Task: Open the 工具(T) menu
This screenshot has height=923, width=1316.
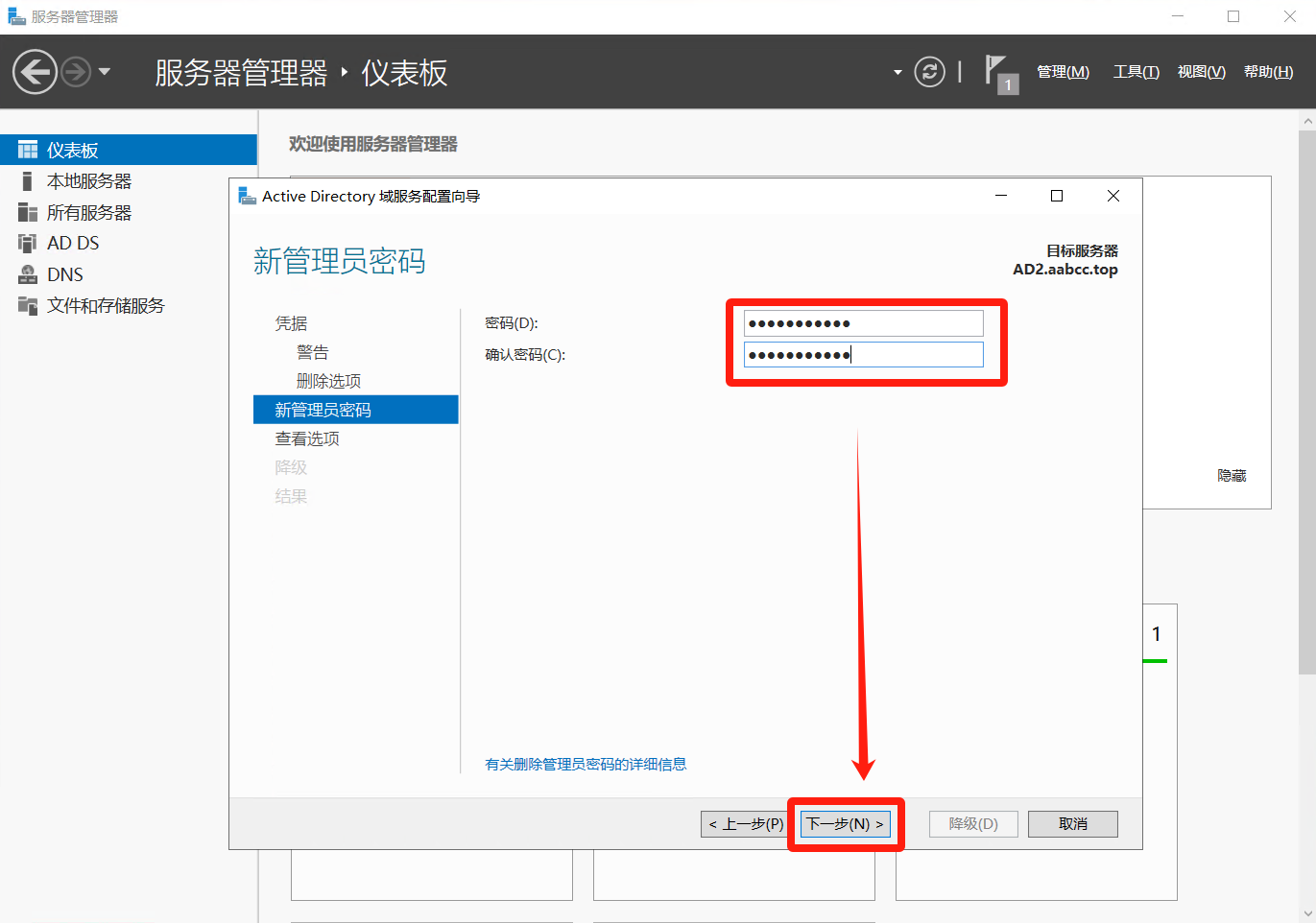Action: [x=1136, y=72]
